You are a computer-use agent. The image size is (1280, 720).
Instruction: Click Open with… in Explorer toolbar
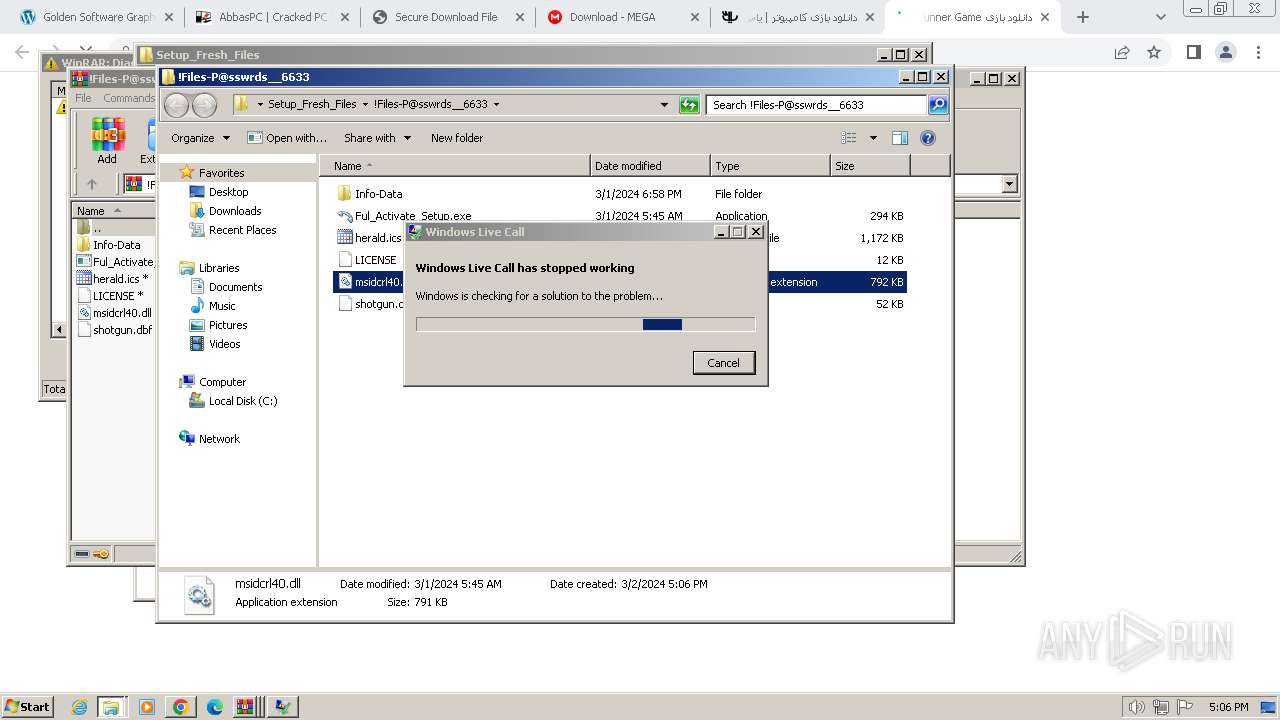click(287, 138)
